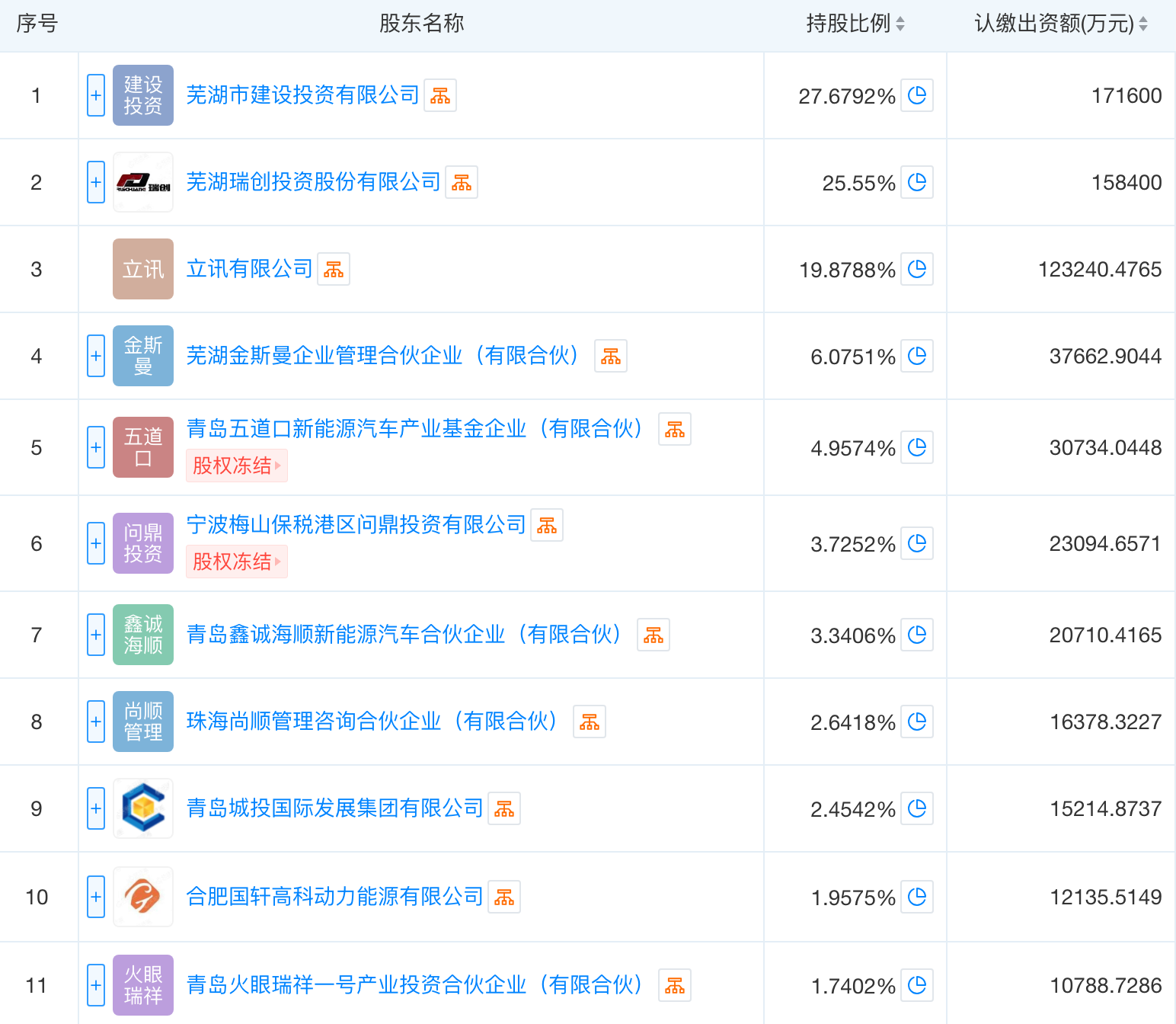The height and width of the screenshot is (1024, 1176).
Task: Open equity structure icon for 青岛鑫诚海顺新能源汽车合伙企业
Action: (x=654, y=635)
